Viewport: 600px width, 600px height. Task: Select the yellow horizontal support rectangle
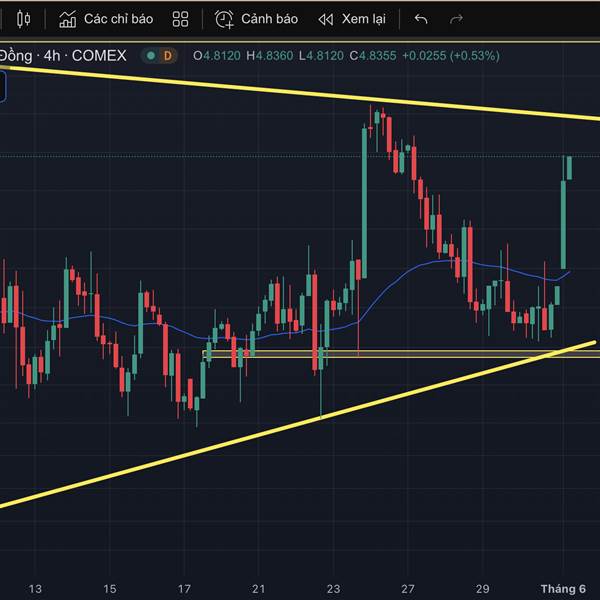[401, 354]
